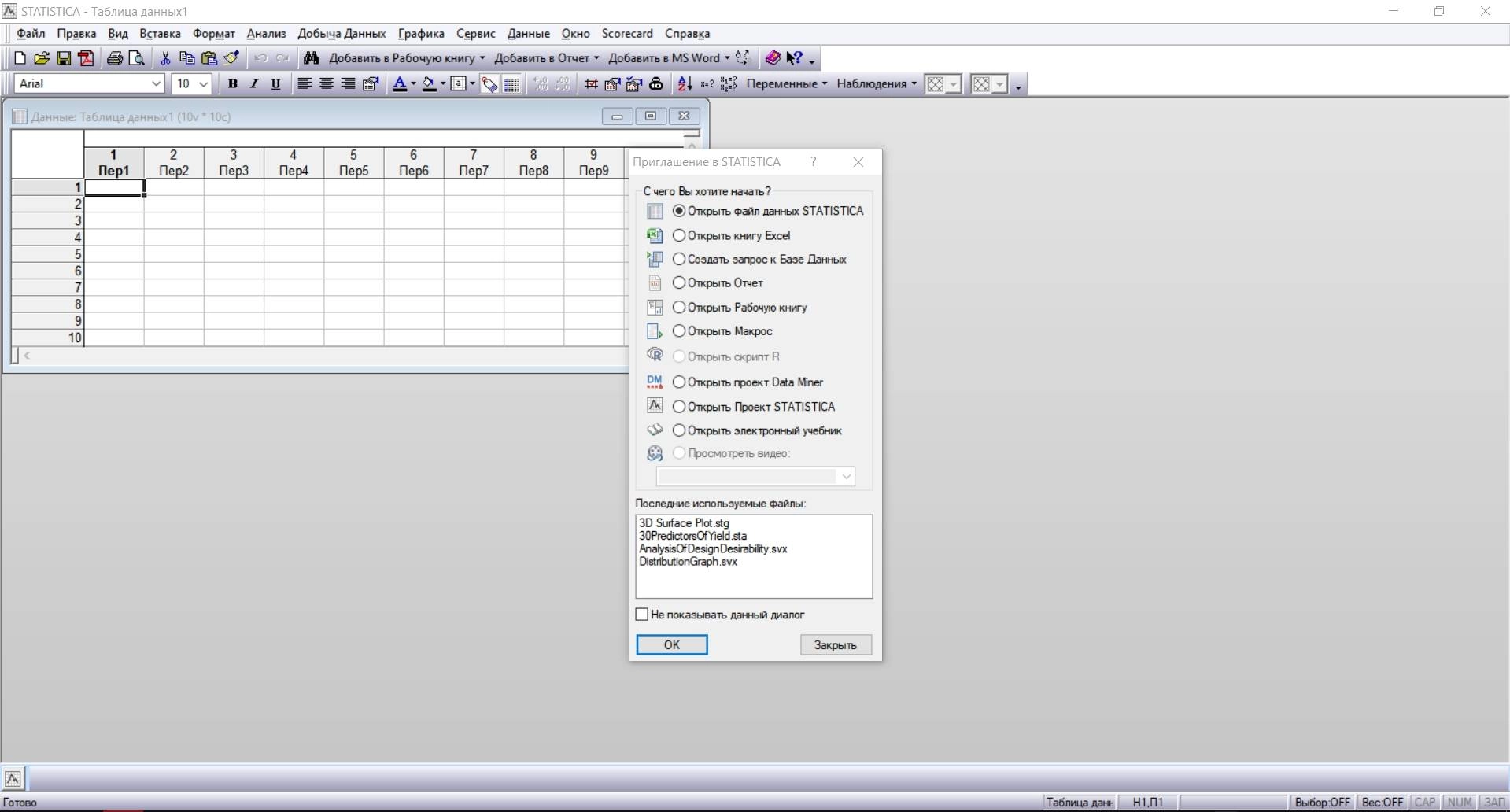Align cell text right
1510x812 pixels.
coord(348,84)
